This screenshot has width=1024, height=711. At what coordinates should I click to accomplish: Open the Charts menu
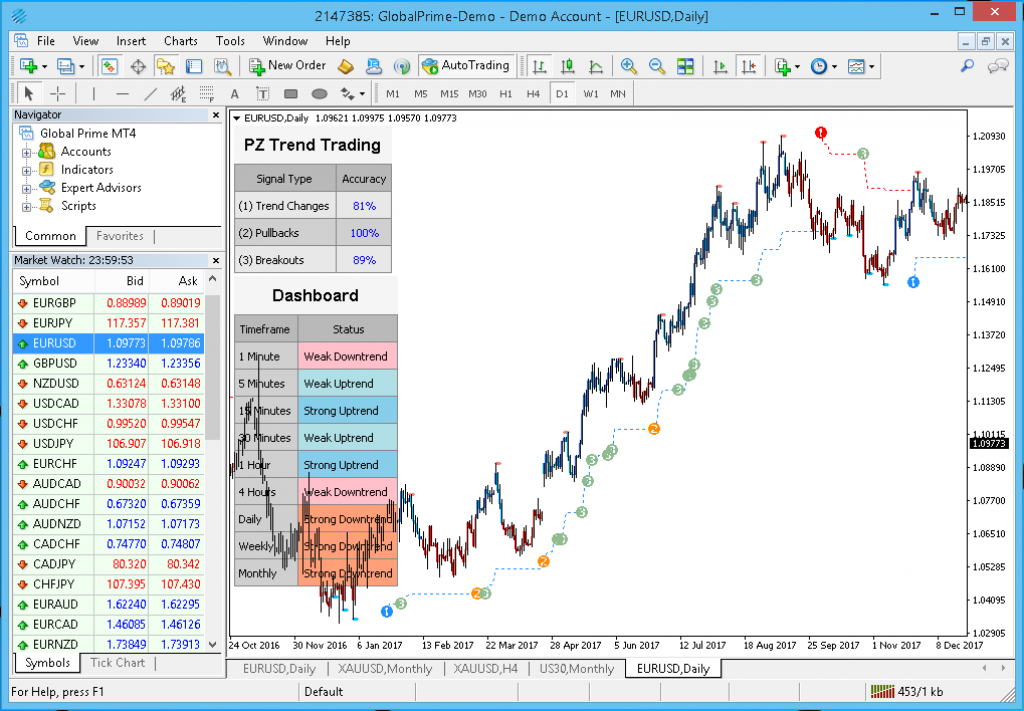[x=180, y=41]
